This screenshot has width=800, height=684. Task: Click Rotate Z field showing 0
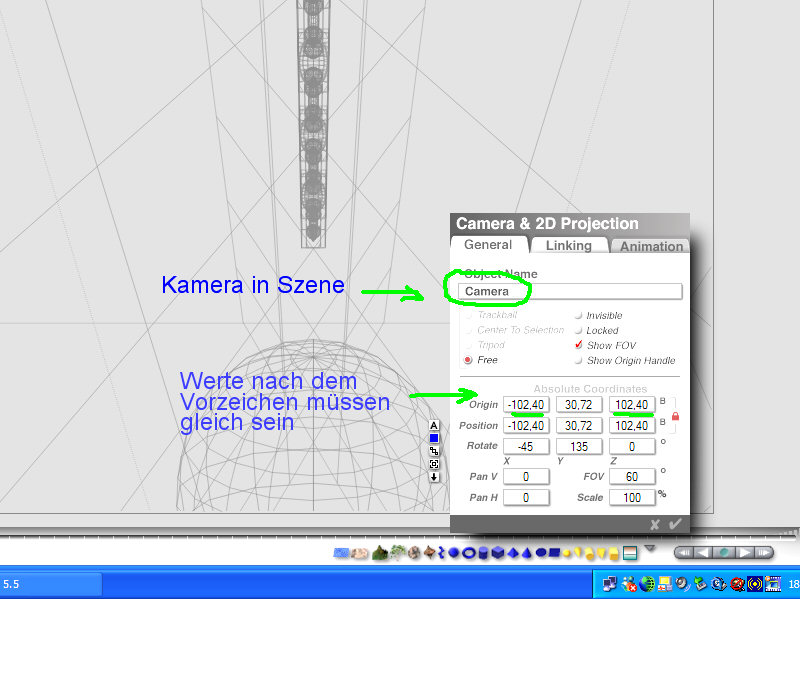pyautogui.click(x=632, y=446)
